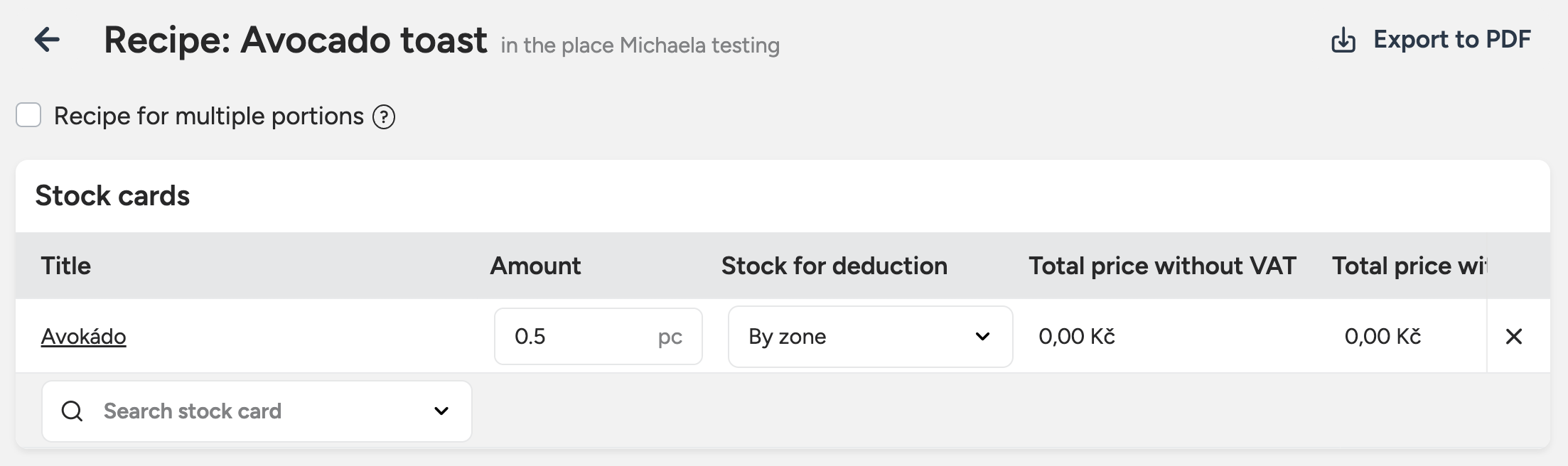The height and width of the screenshot is (466, 1568).
Task: Click the Export to PDF download icon
Action: pos(1343,40)
